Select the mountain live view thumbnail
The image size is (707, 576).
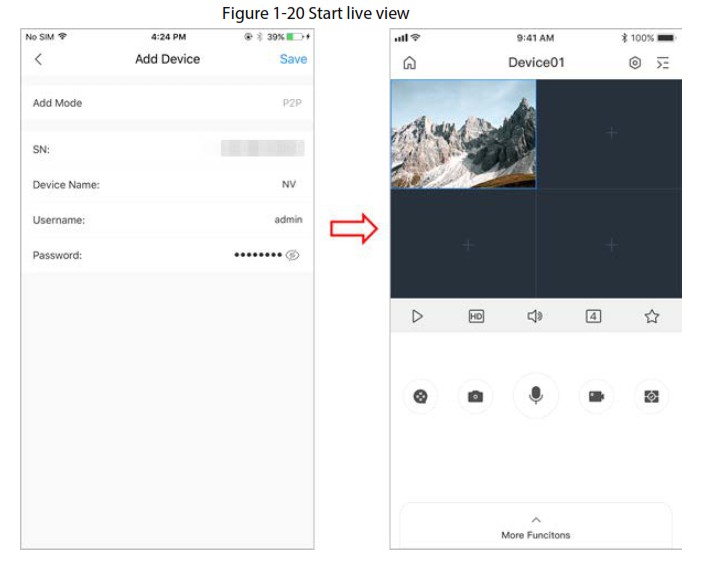point(464,134)
